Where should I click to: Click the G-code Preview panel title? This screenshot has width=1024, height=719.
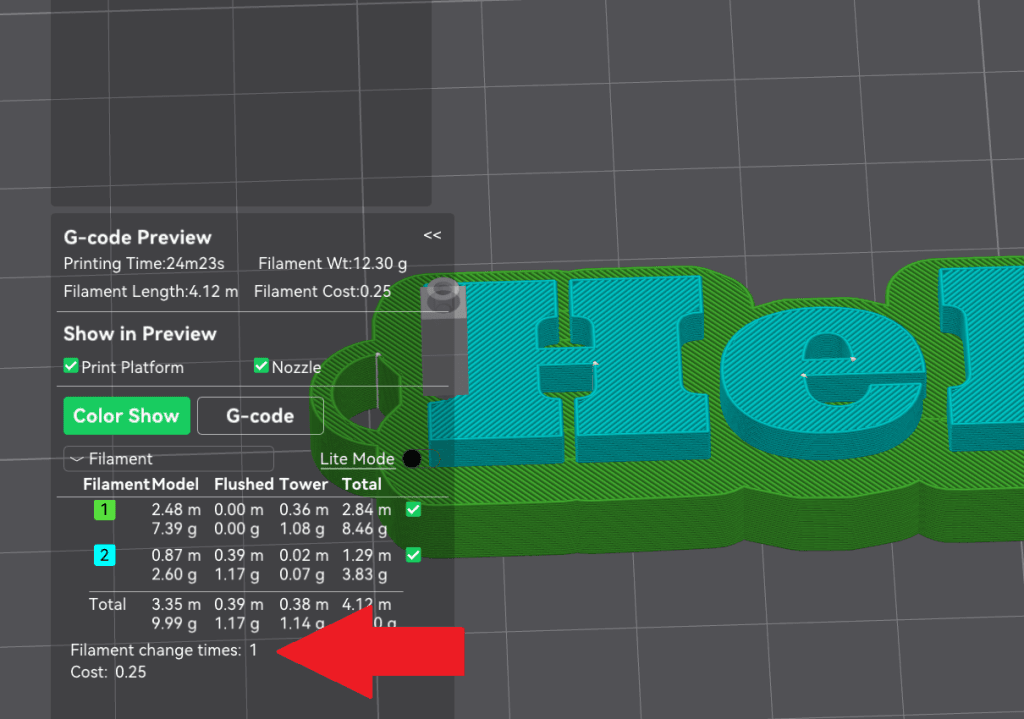tap(138, 238)
